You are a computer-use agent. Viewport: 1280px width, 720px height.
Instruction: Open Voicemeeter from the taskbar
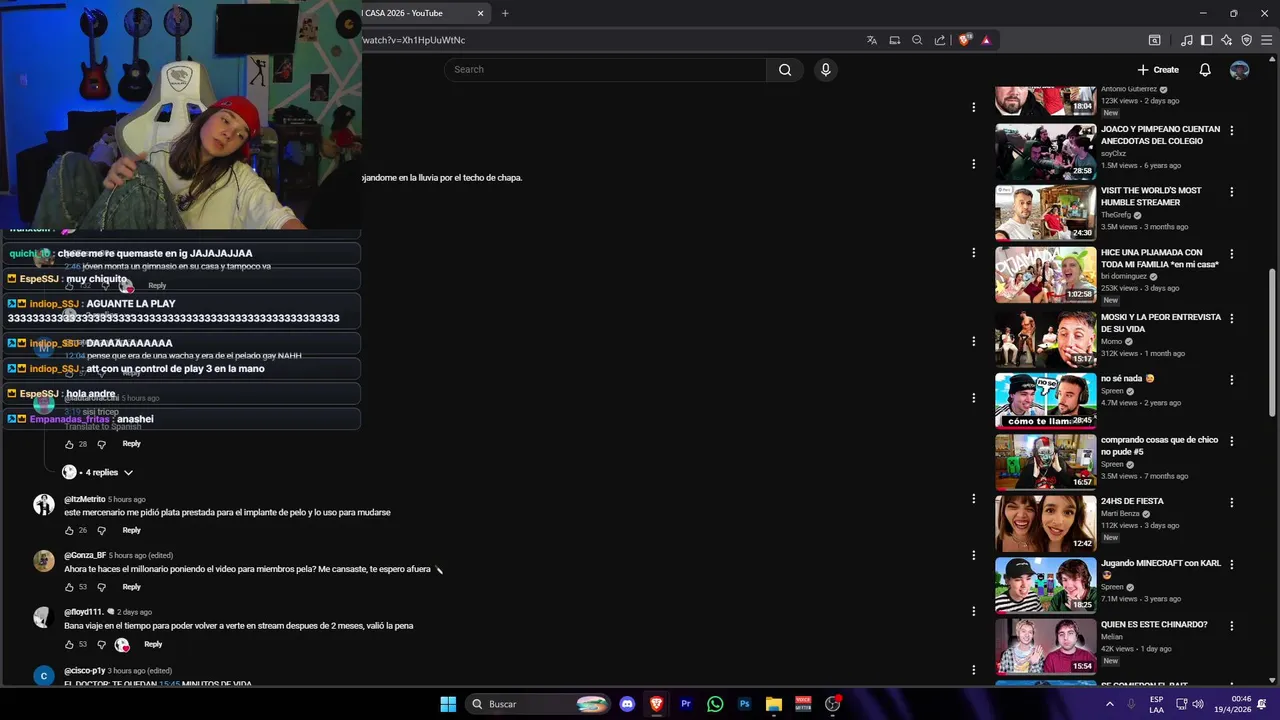803,704
